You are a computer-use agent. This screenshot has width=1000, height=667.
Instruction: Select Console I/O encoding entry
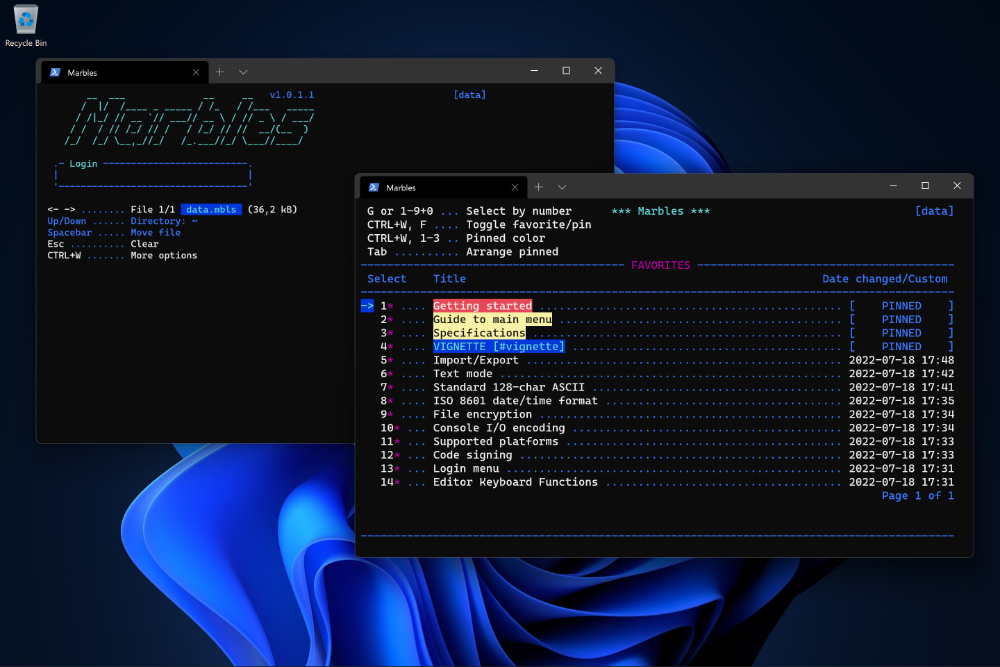point(499,427)
